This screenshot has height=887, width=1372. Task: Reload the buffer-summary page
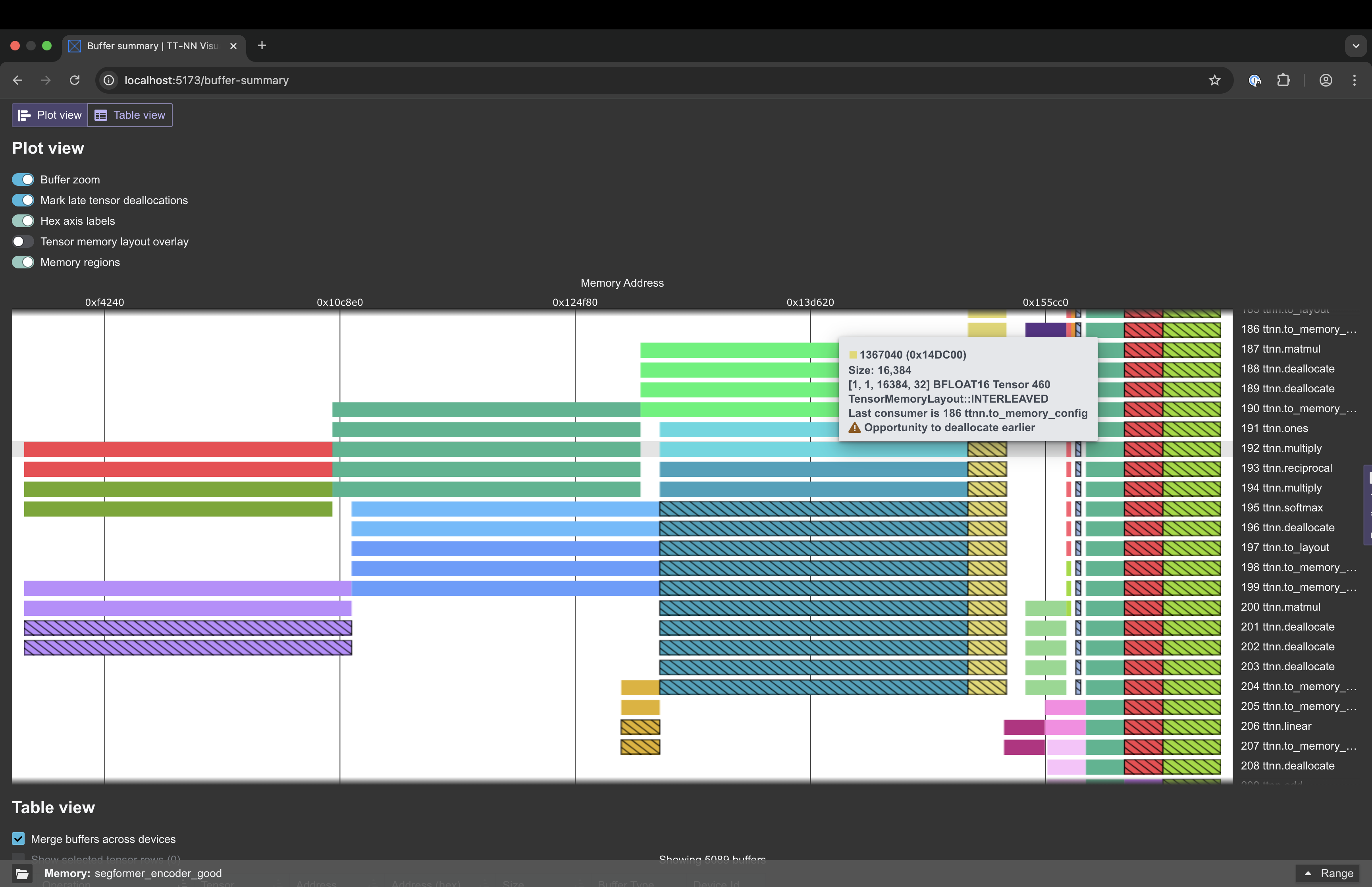click(74, 80)
